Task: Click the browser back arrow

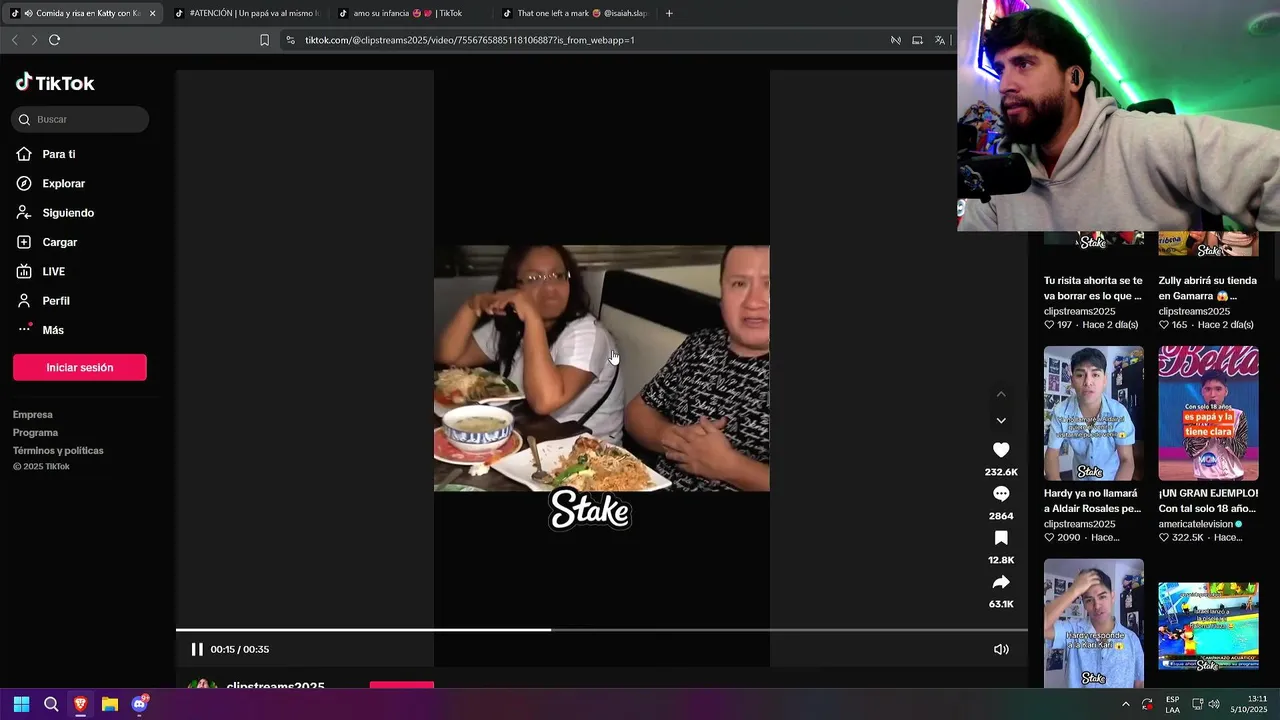Action: (x=14, y=40)
